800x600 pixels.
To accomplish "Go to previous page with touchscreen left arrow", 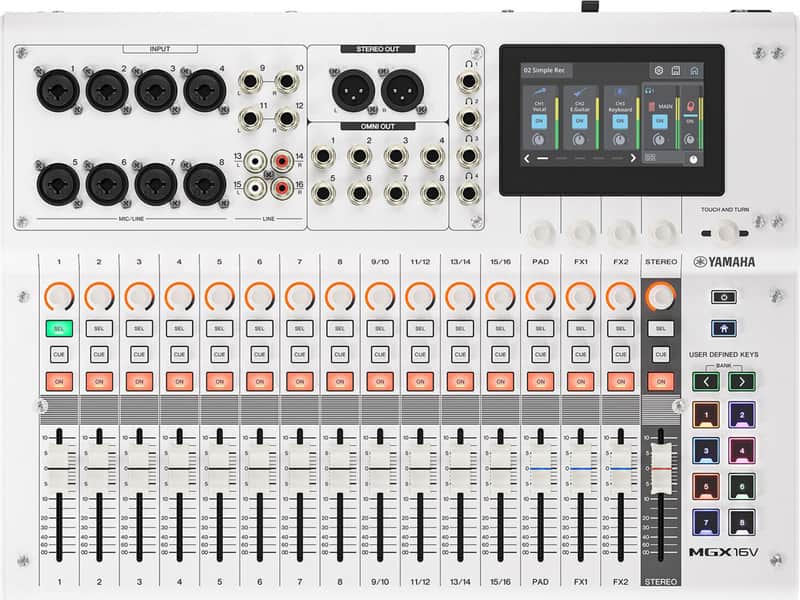I will click(527, 159).
